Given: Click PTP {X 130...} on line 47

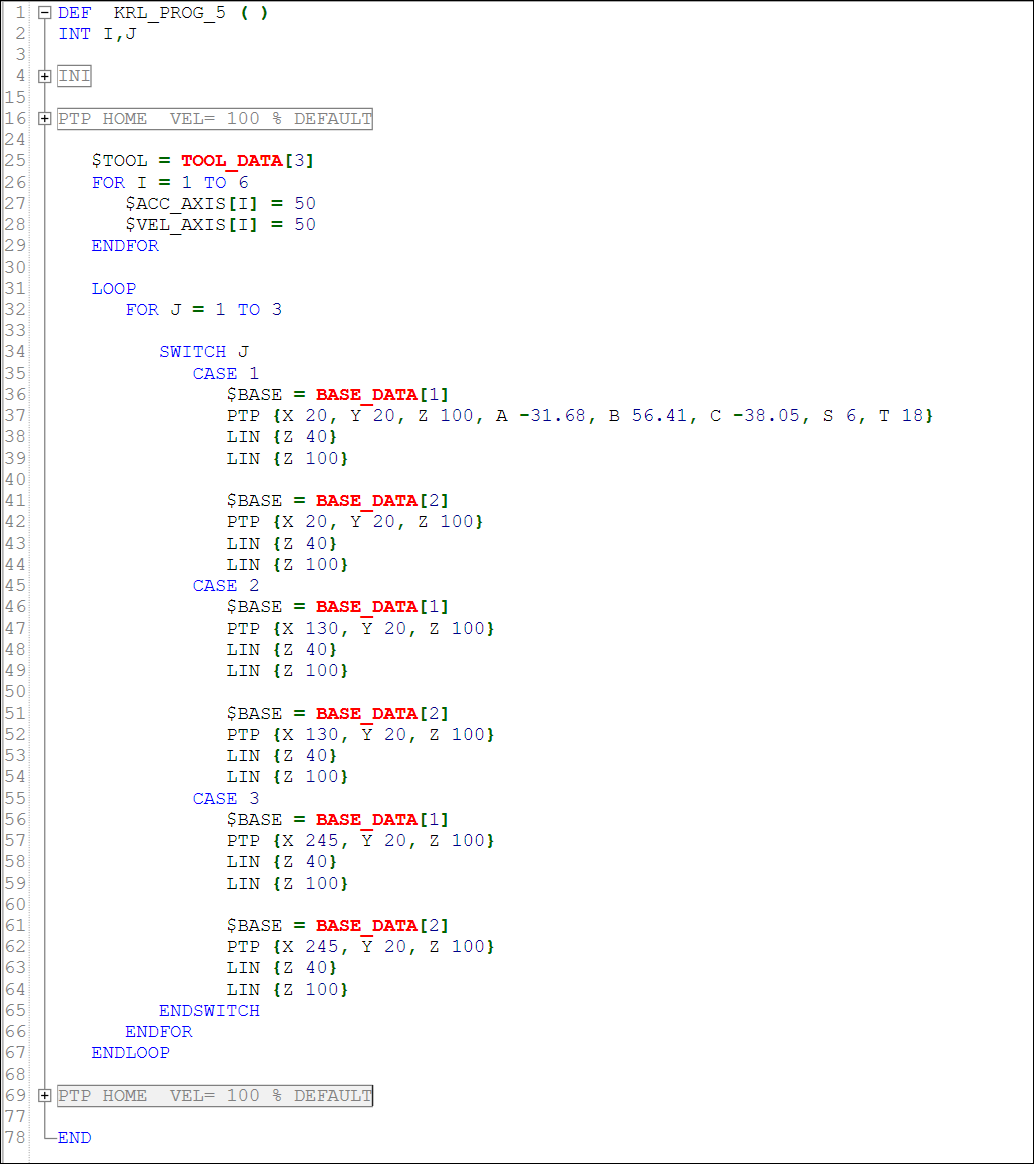Looking at the screenshot, I should pyautogui.click(x=360, y=629).
